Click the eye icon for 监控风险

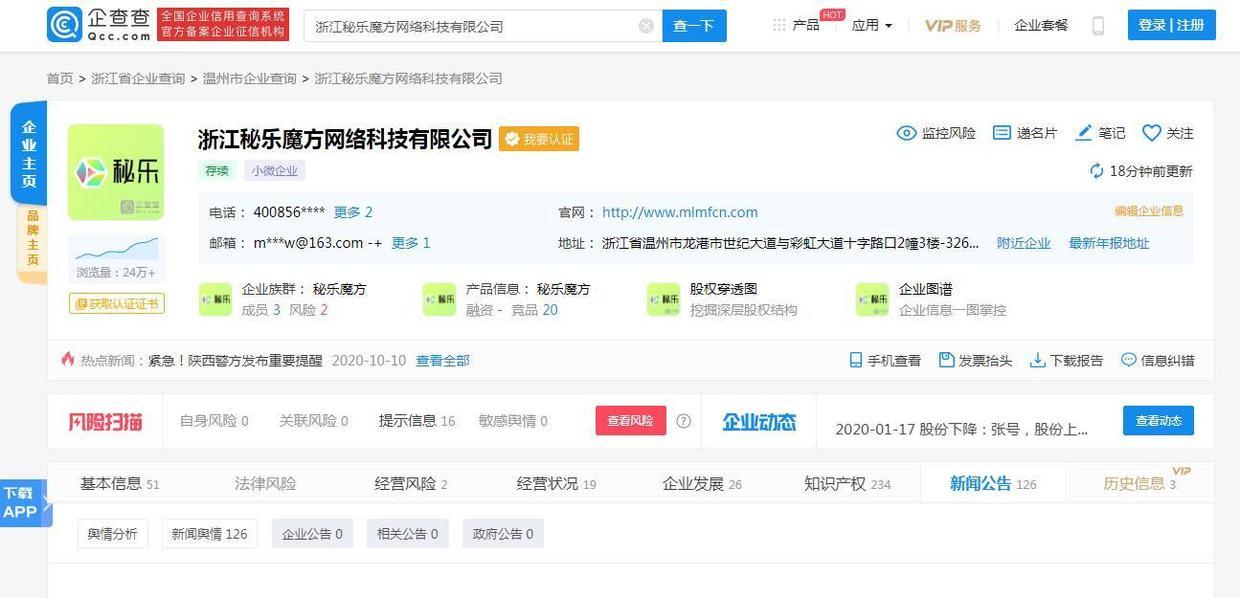906,133
